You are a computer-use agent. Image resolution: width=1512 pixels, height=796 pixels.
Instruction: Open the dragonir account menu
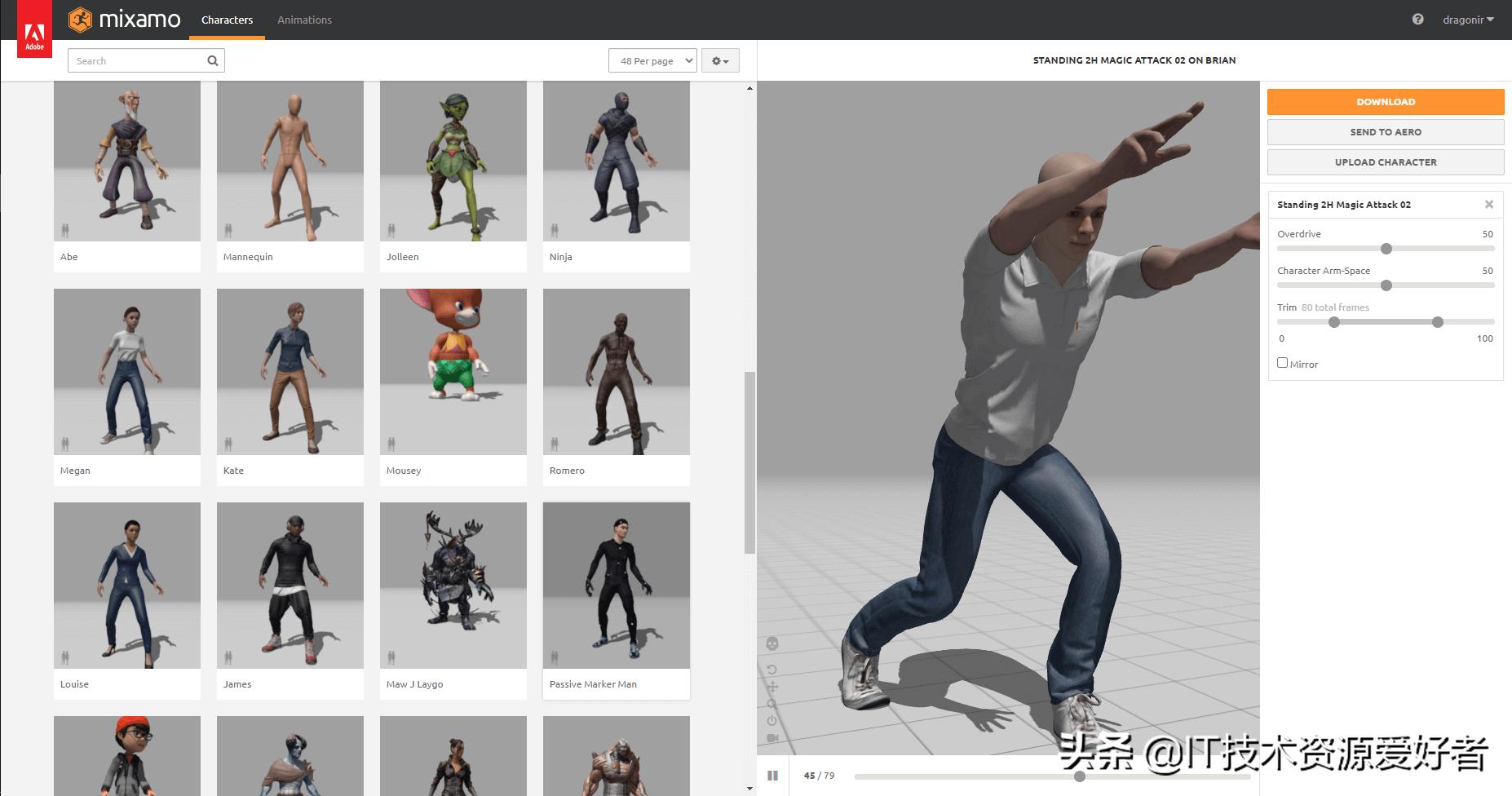click(1467, 20)
